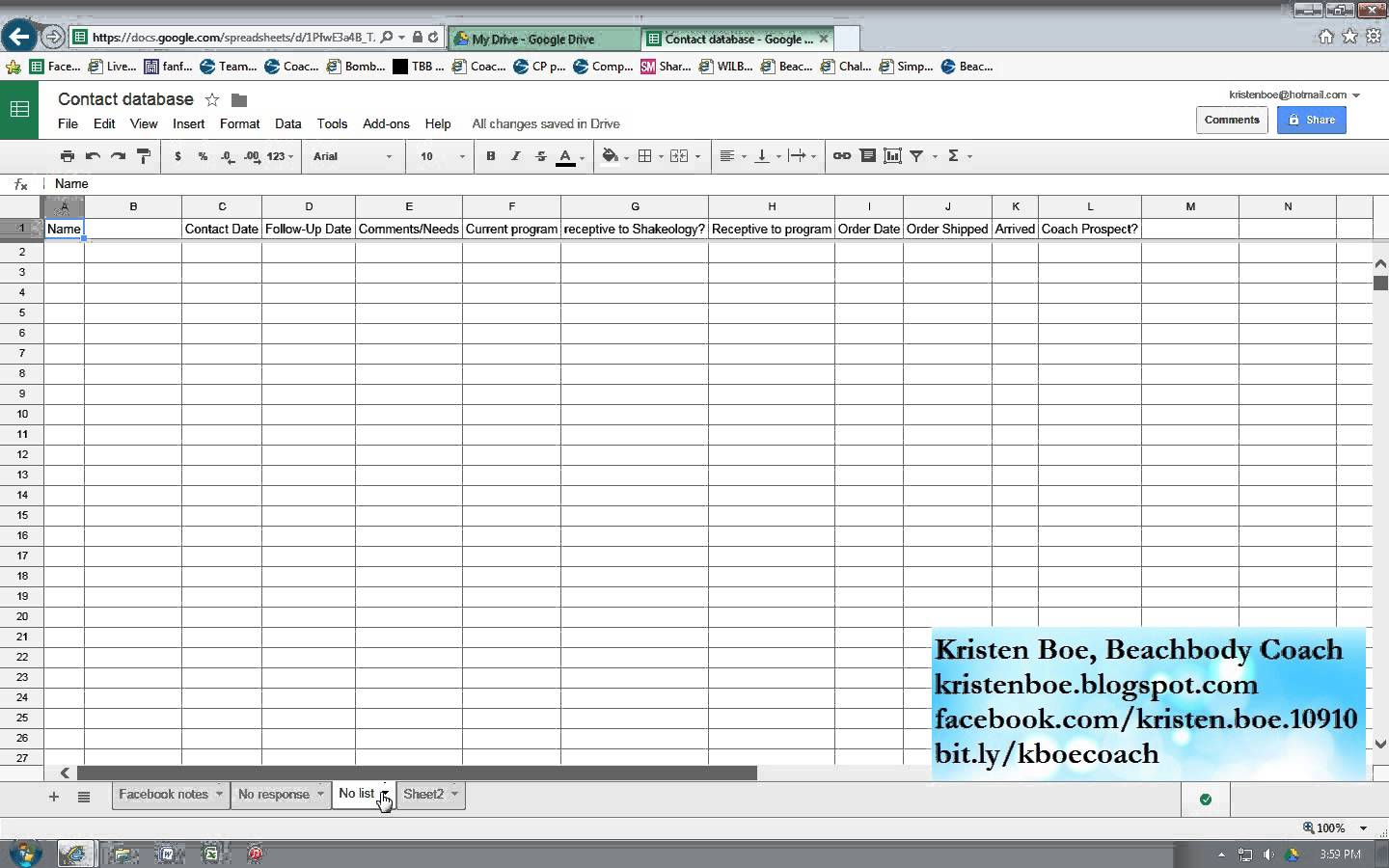Toggle strikethrough formatting
Image resolution: width=1389 pixels, height=868 pixels.
coord(540,156)
